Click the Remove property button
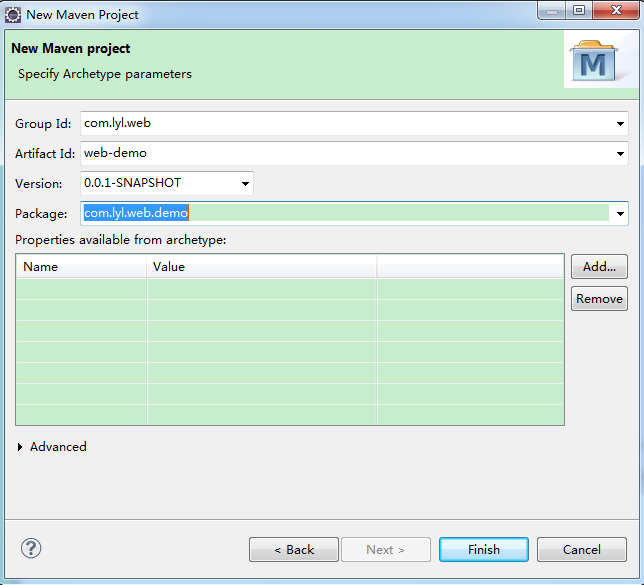The image size is (644, 585). pos(599,299)
